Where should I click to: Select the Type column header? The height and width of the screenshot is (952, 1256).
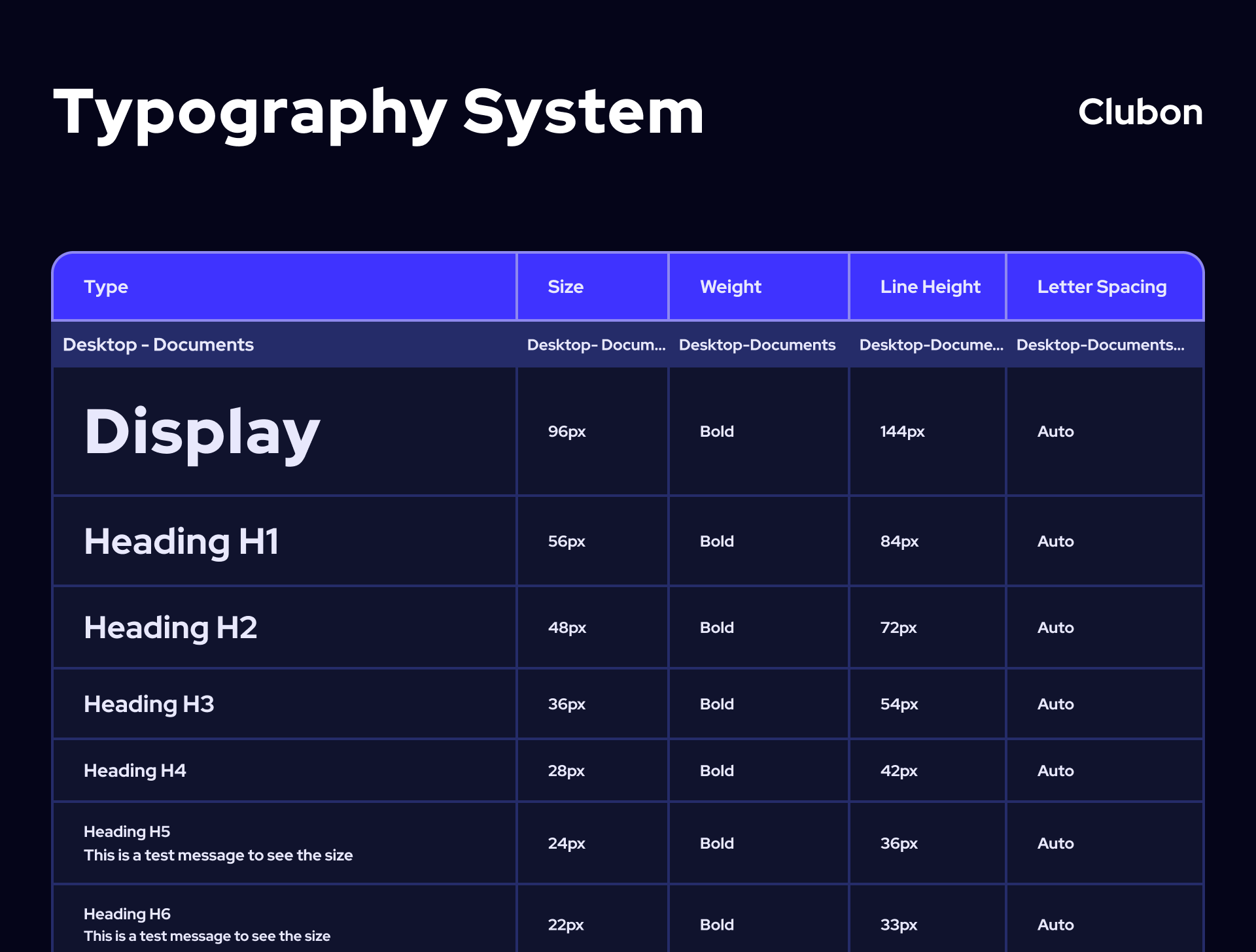tap(106, 287)
